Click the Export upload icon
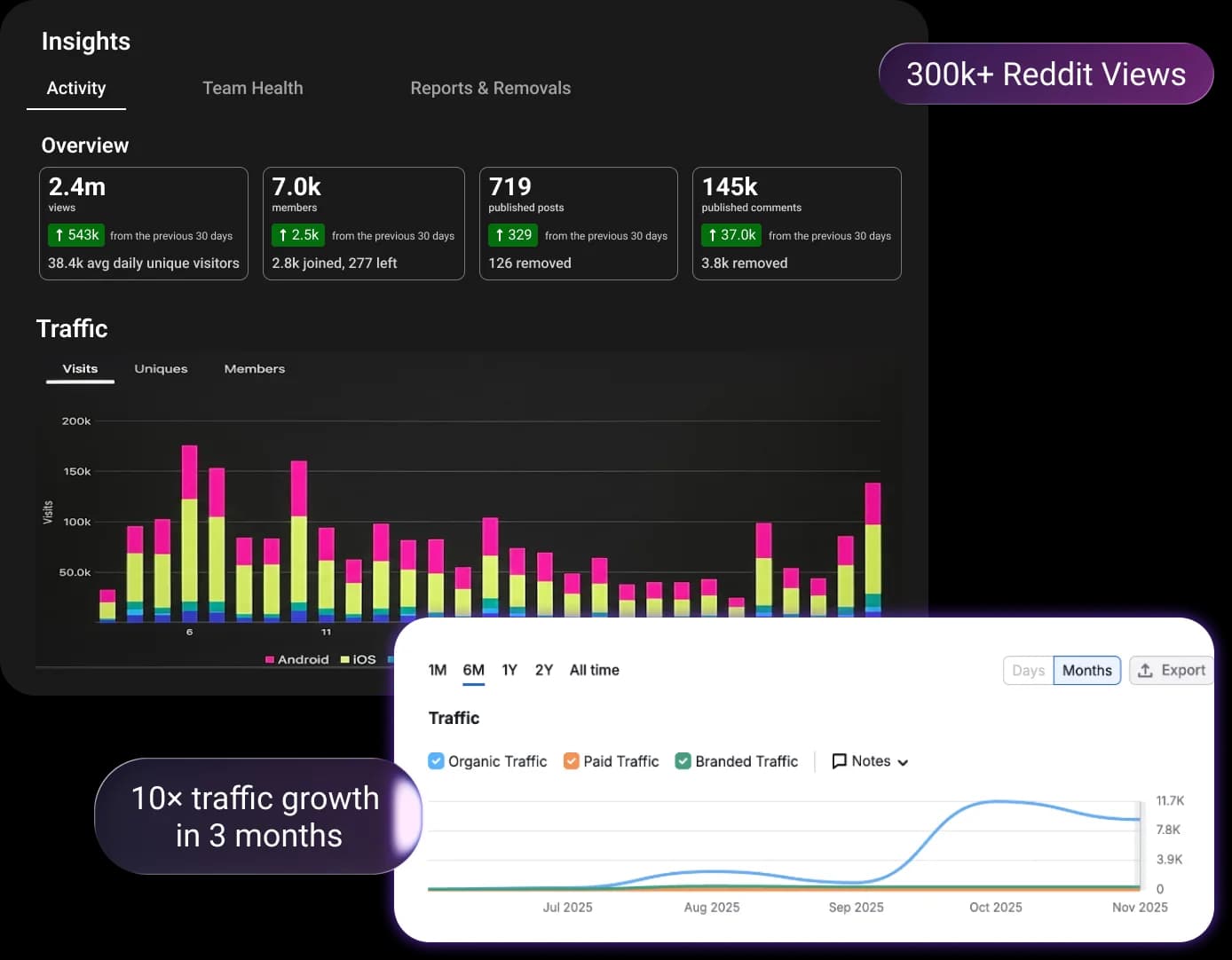Image resolution: width=1232 pixels, height=960 pixels. coord(1145,671)
